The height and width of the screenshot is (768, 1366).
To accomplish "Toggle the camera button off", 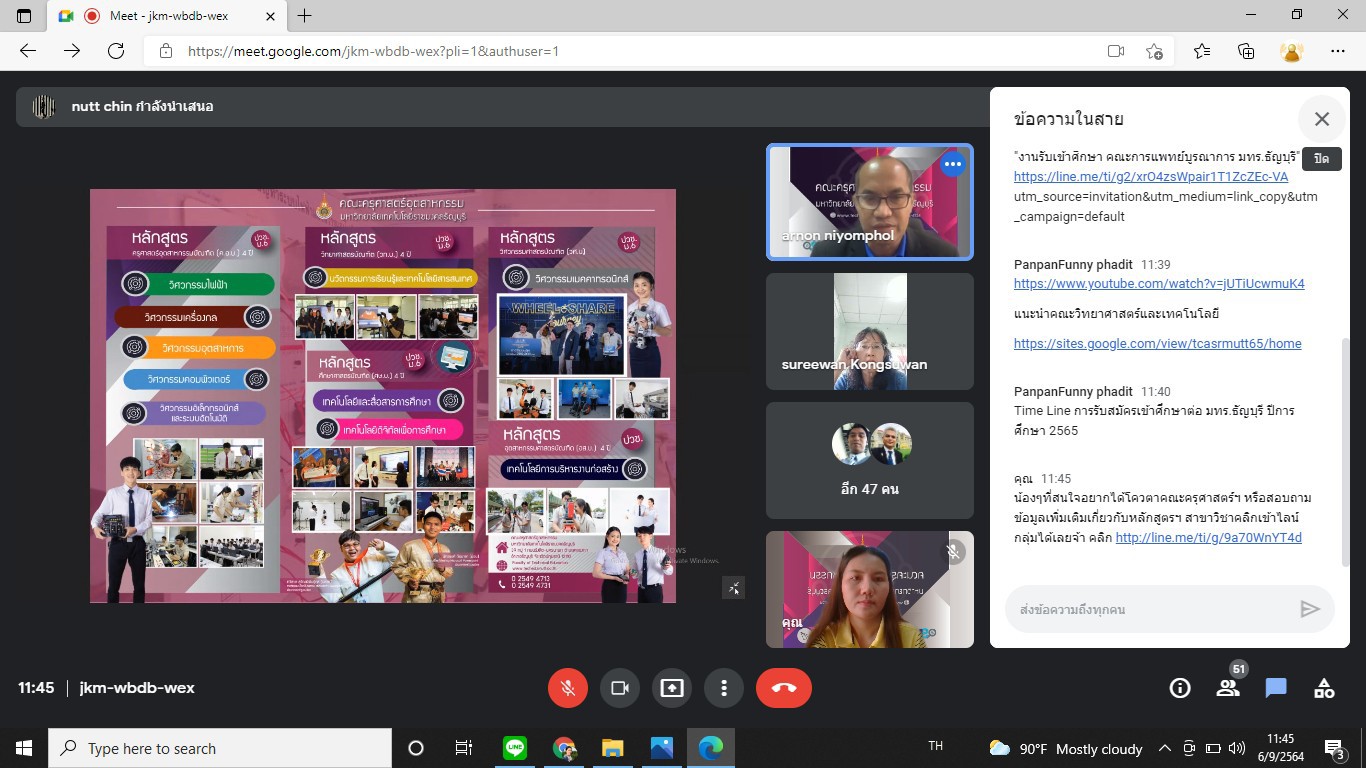I will [x=619, y=688].
